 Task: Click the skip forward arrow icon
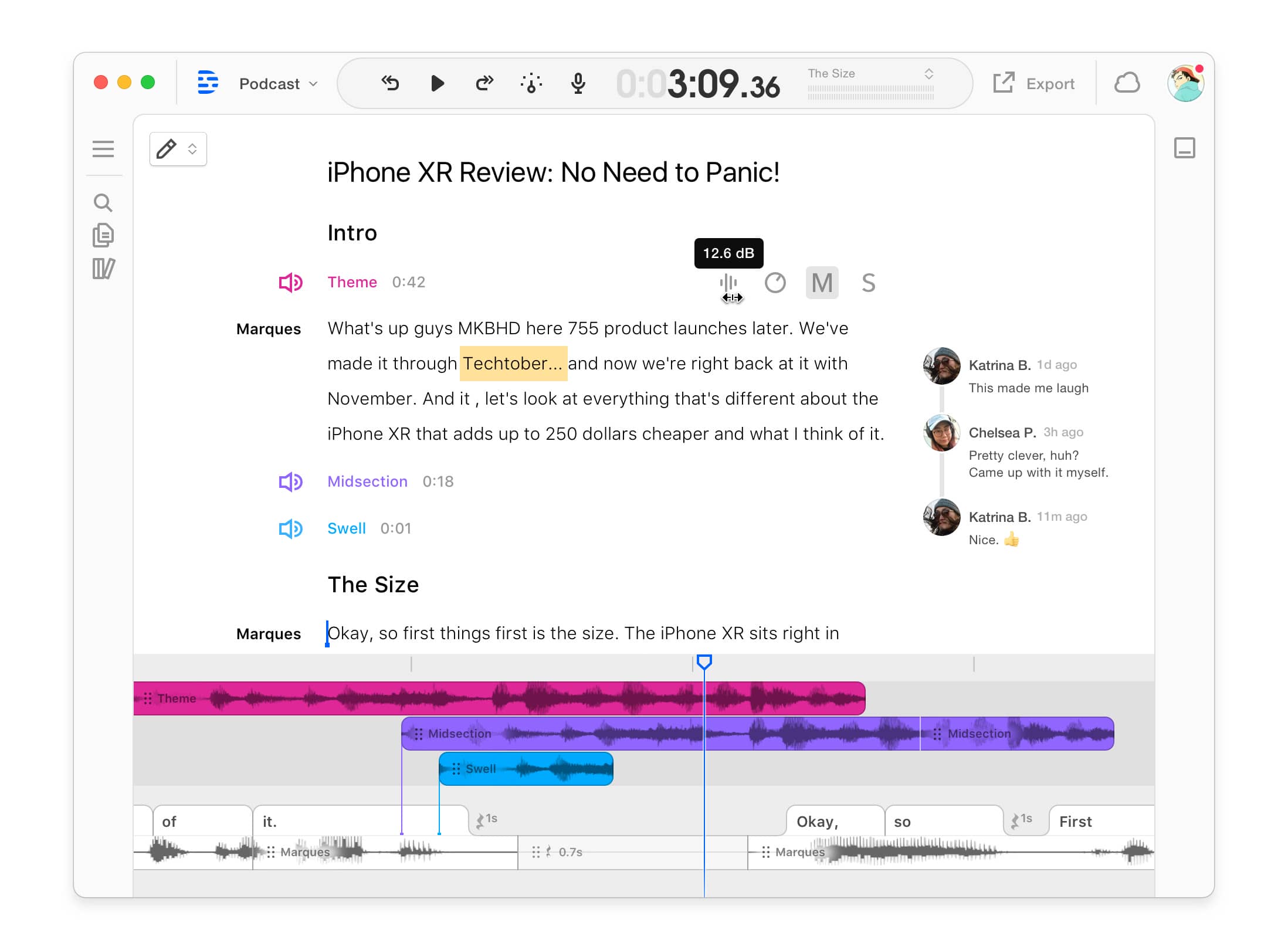pyautogui.click(x=484, y=83)
